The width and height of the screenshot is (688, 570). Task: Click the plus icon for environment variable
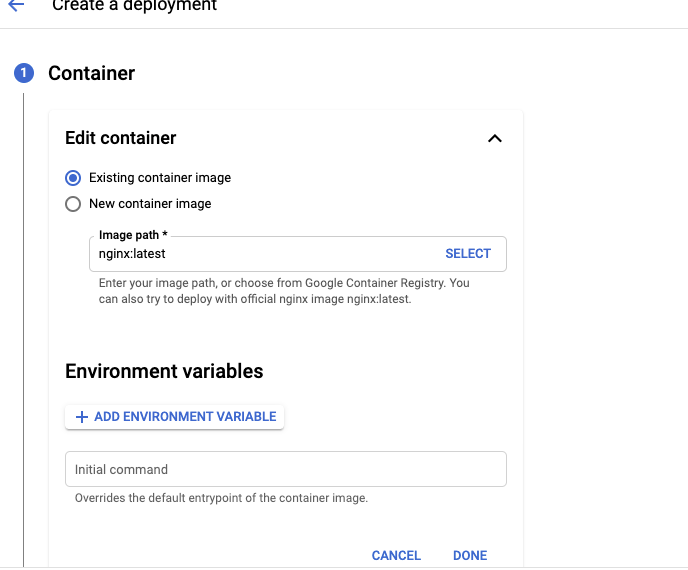coord(82,416)
